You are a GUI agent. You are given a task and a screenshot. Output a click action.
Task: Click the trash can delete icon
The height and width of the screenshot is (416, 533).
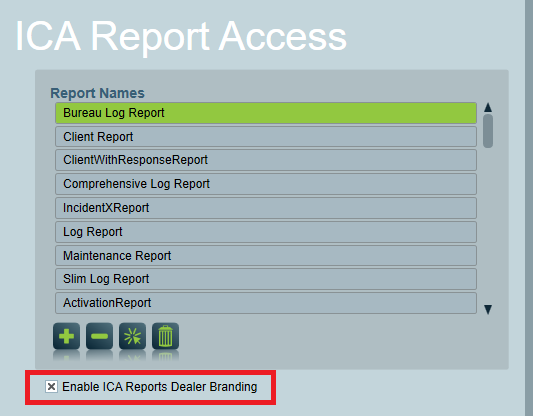point(165,336)
